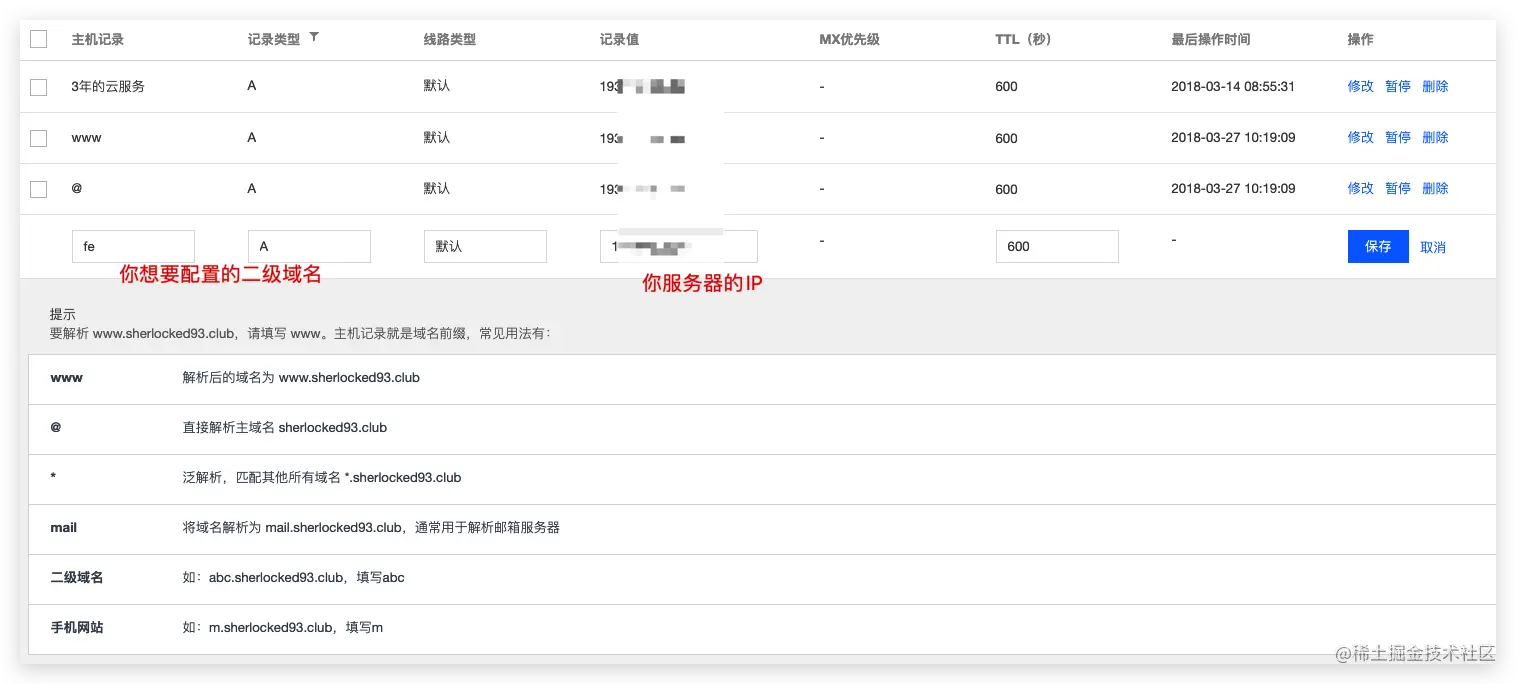Delete the 3年的云服务 record
The width and height of the screenshot is (1516, 684).
coord(1435,86)
